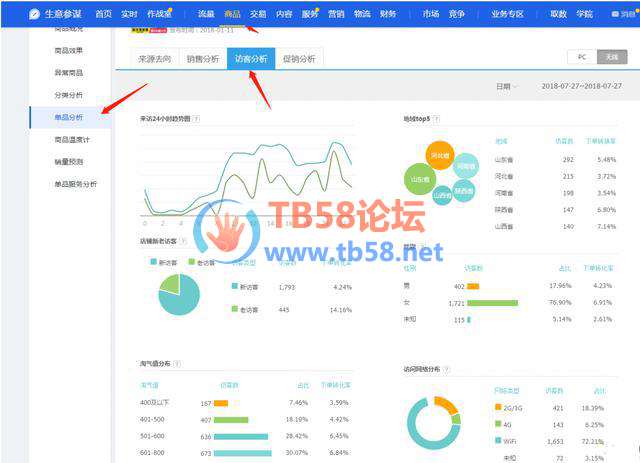The height and width of the screenshot is (463, 640).
Task: Switch device toggle to 无线
Action: 611,58
